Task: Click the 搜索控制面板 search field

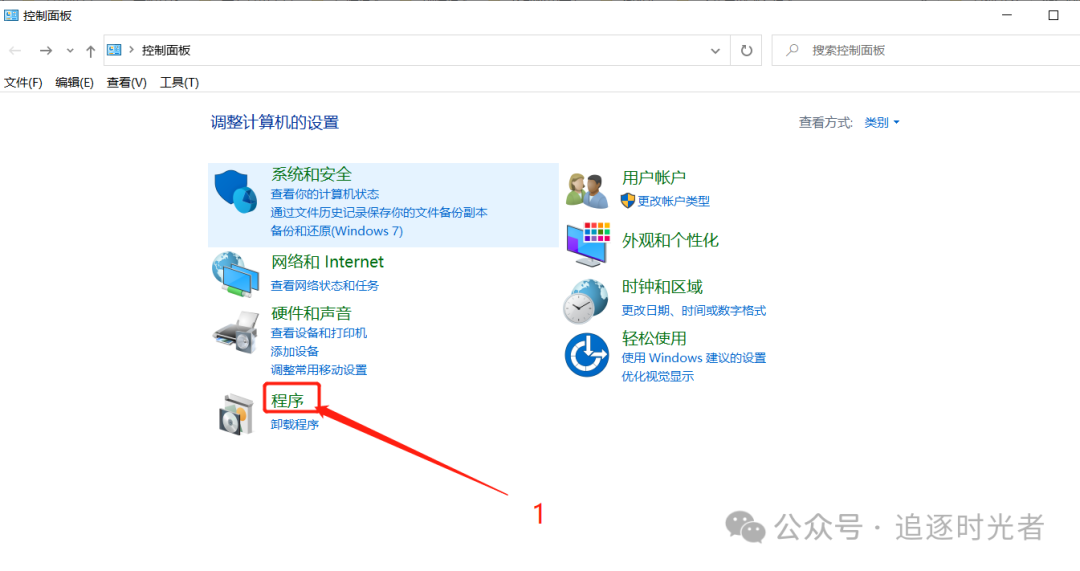Action: coord(926,50)
